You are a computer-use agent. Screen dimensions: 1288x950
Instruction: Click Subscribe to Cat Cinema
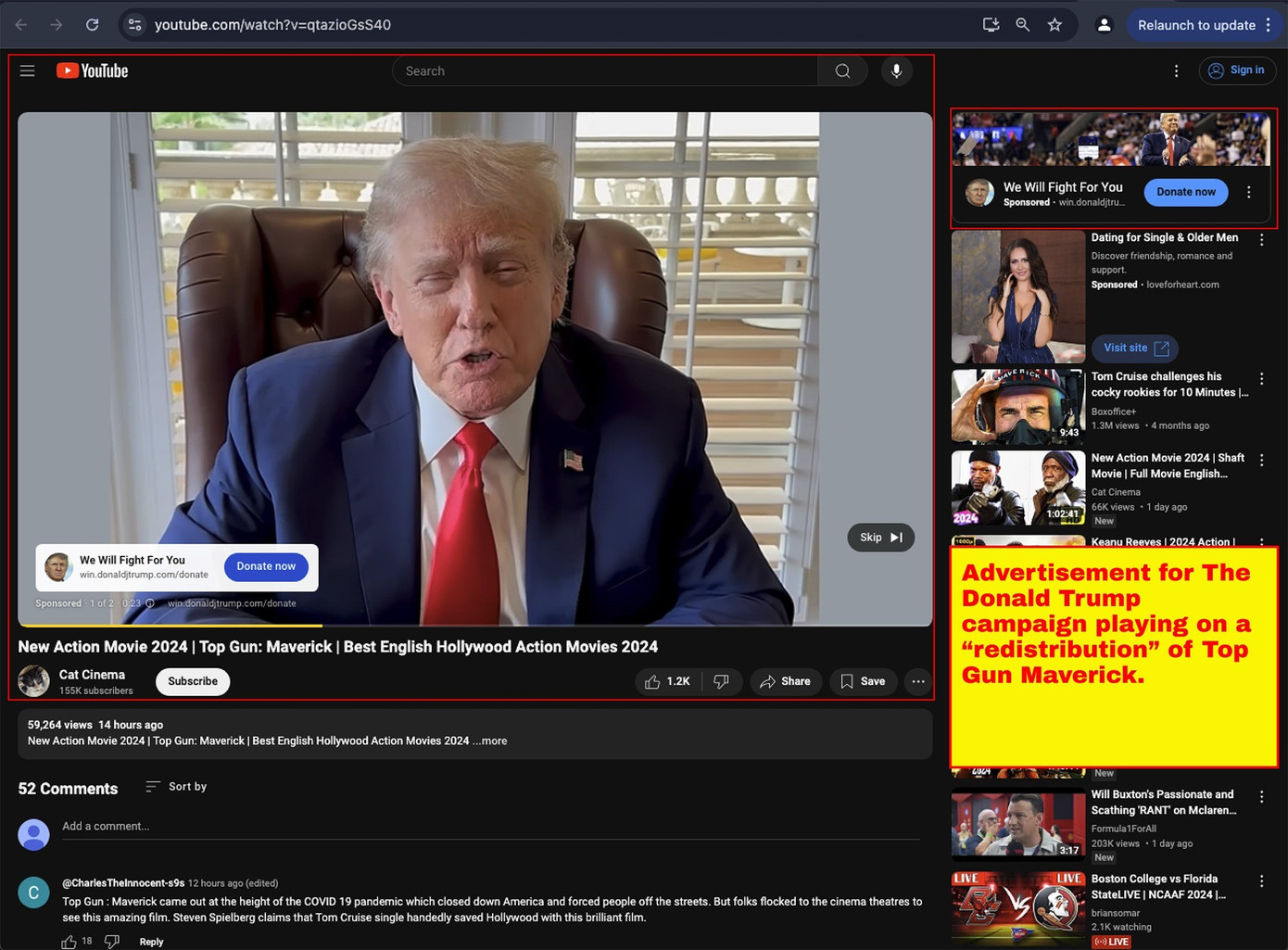click(x=193, y=681)
